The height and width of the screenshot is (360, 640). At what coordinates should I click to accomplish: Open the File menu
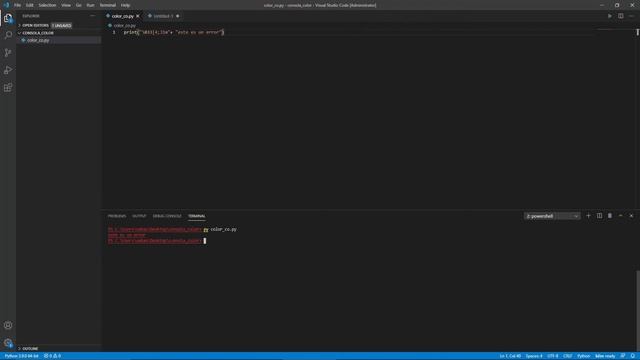pos(18,5)
